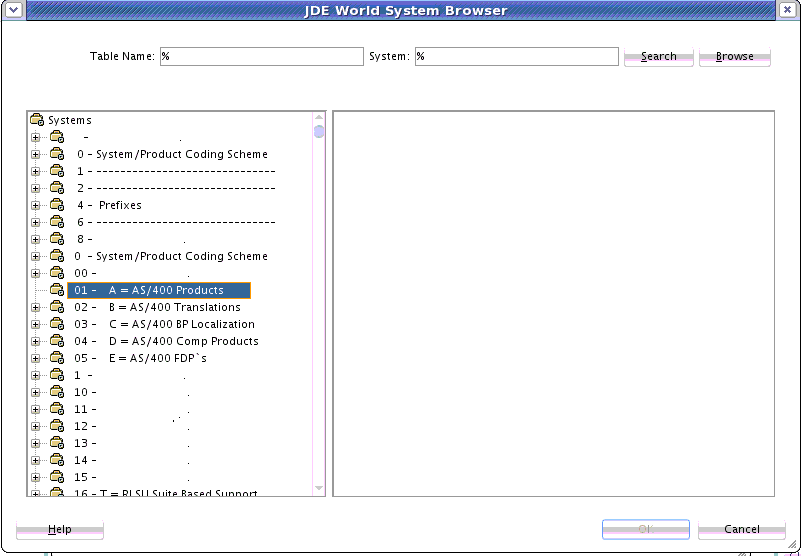
Task: Click folder icon of '05 - E = AS/400 FDP`s'
Action: pyautogui.click(x=57, y=358)
